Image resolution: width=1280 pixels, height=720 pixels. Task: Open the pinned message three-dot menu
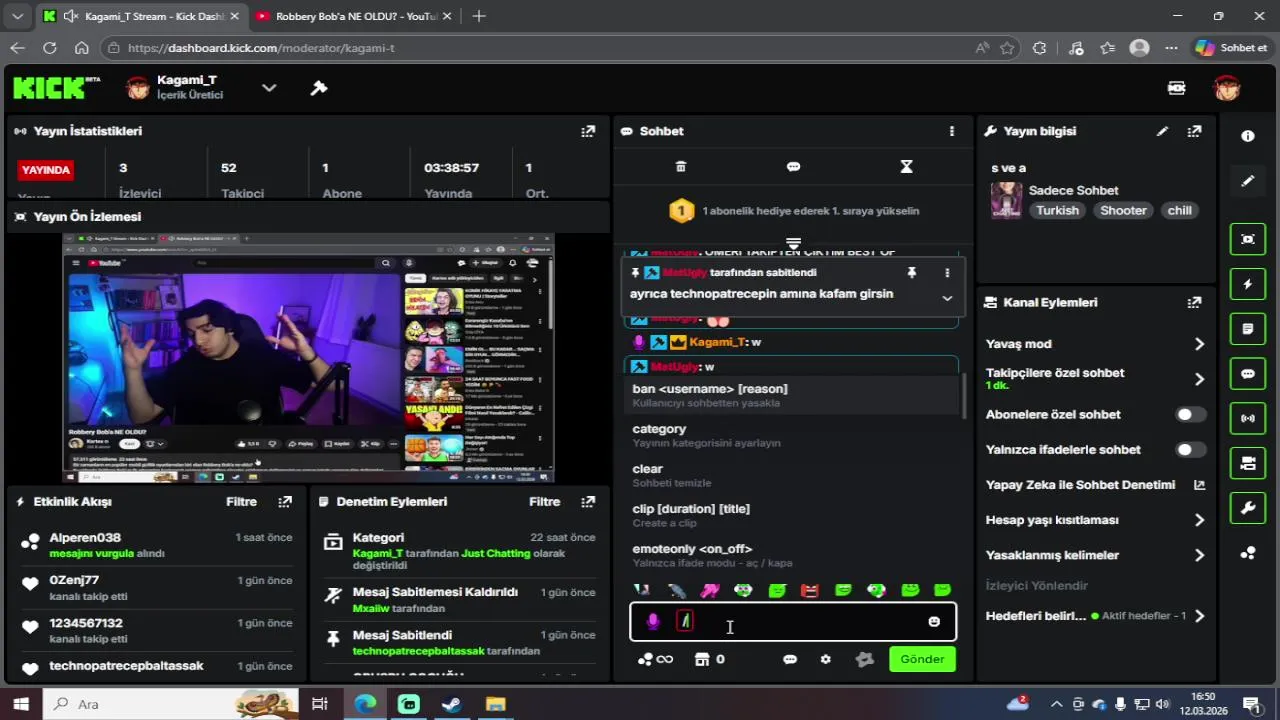pos(947,272)
